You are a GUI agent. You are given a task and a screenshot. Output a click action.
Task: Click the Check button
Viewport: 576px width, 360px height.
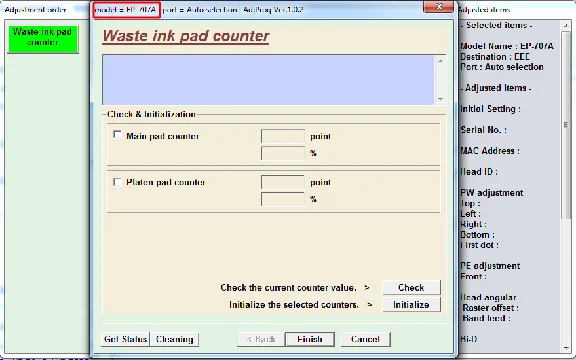pyautogui.click(x=411, y=287)
